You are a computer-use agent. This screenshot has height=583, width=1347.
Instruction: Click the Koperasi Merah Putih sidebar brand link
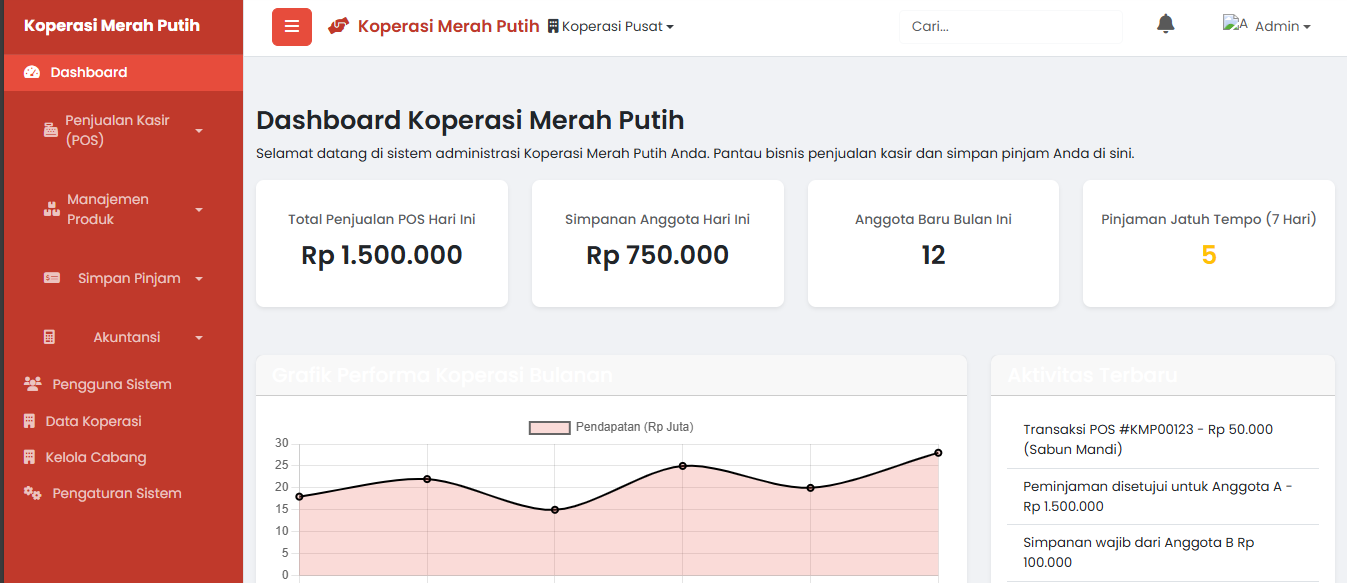click(x=112, y=26)
